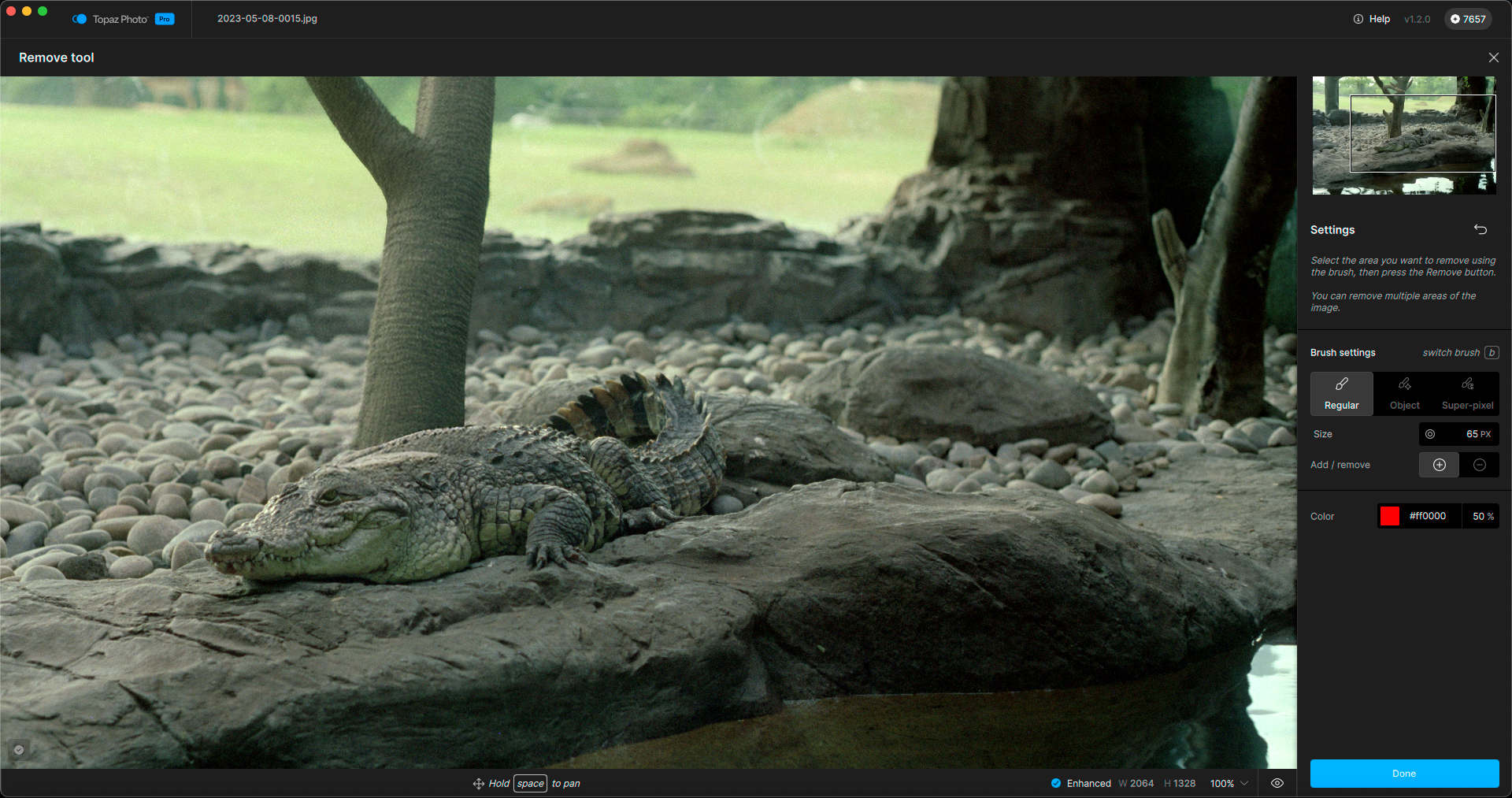This screenshot has width=1512, height=798.
Task: Click the badge icon at canvas bottom-left
Action: [19, 750]
